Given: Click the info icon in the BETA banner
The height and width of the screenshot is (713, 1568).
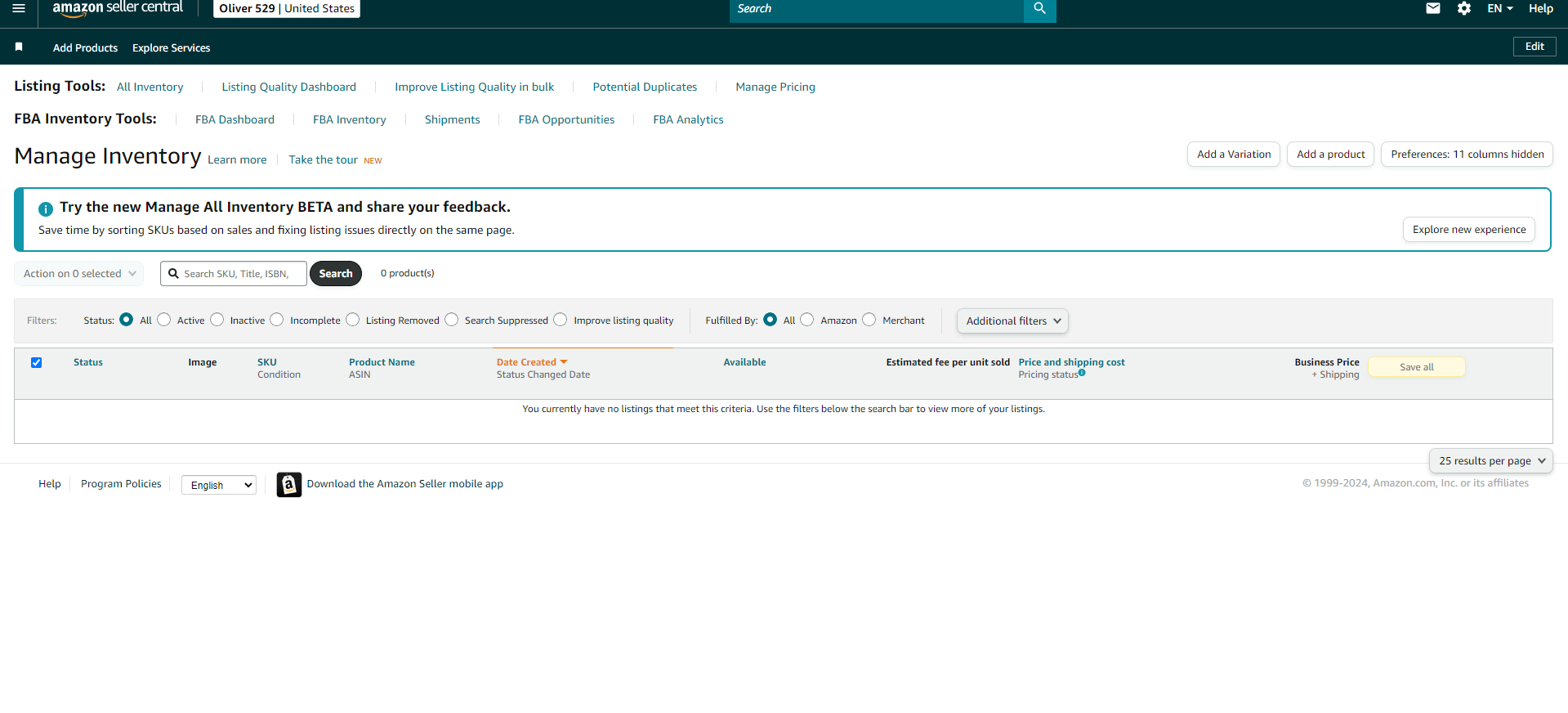Looking at the screenshot, I should [46, 209].
